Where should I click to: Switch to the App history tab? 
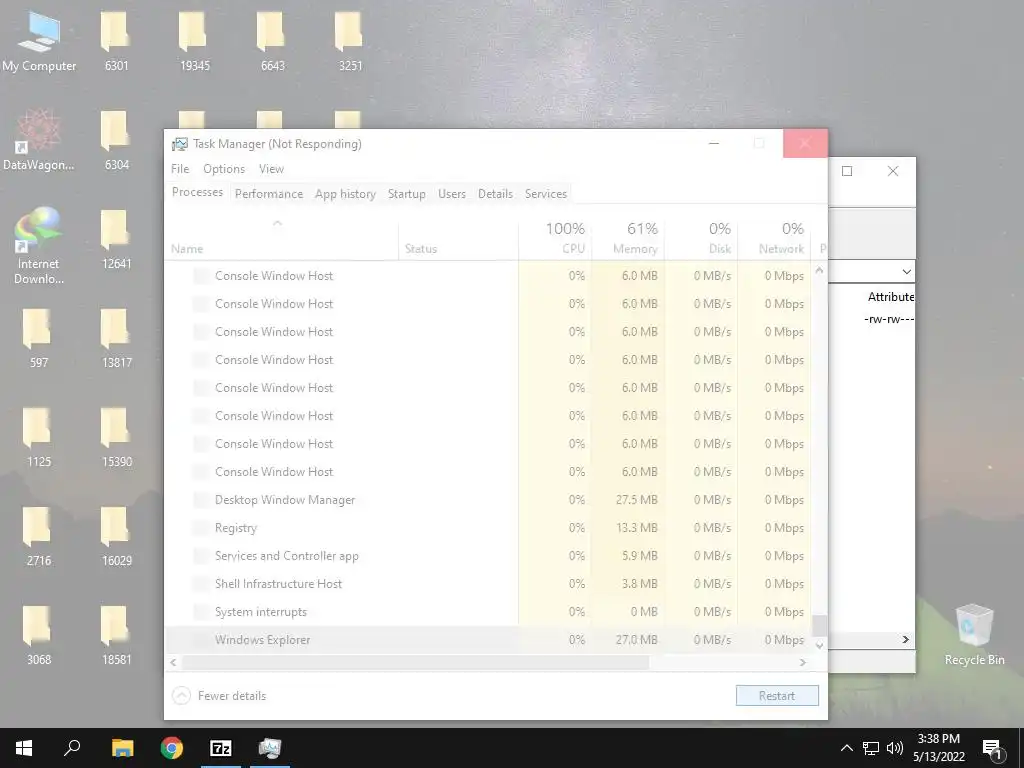345,194
